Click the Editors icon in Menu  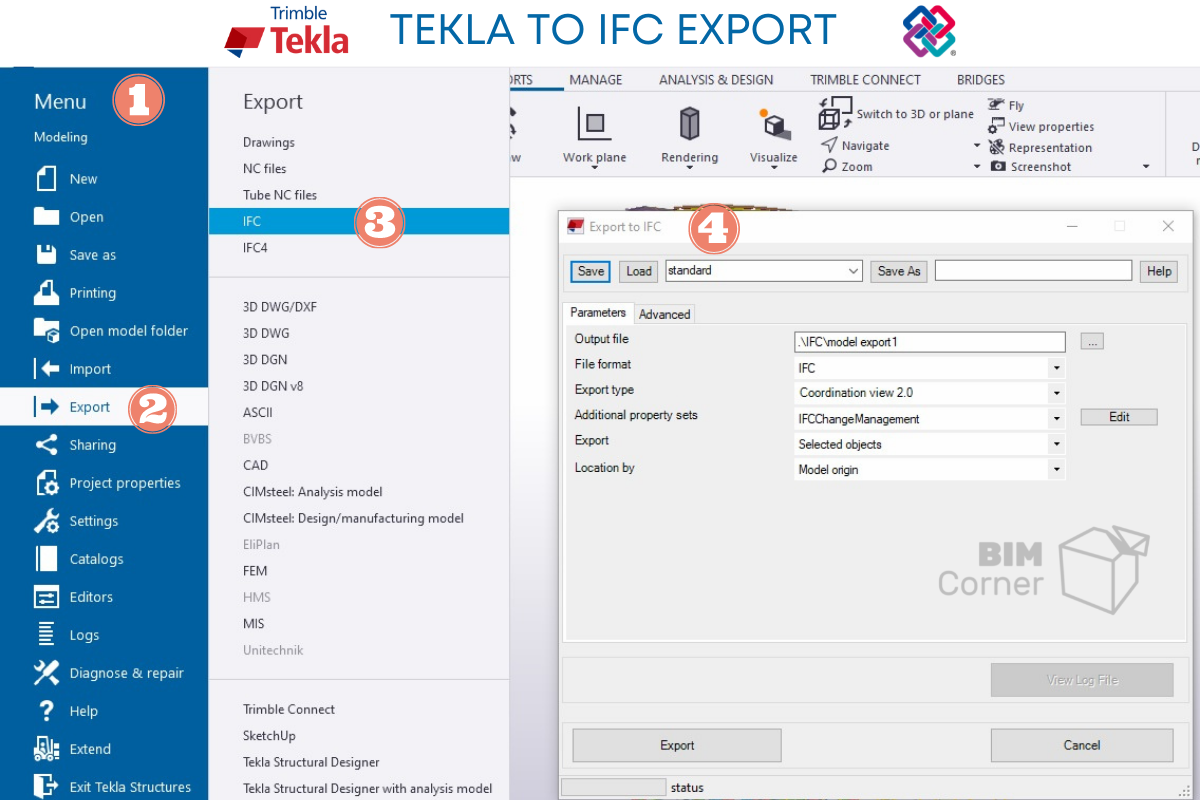pos(46,597)
